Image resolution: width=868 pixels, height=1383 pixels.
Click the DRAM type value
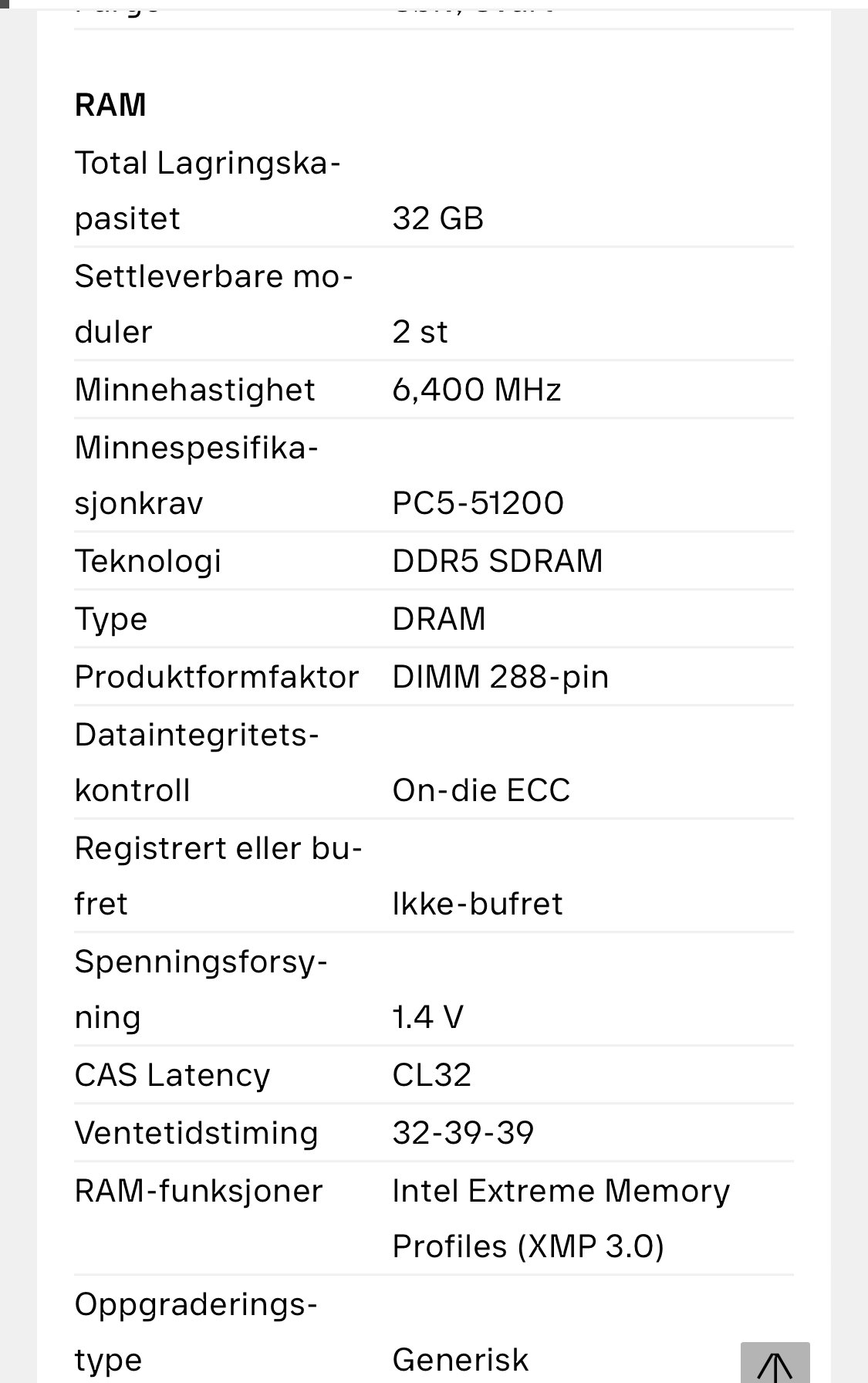(x=439, y=619)
